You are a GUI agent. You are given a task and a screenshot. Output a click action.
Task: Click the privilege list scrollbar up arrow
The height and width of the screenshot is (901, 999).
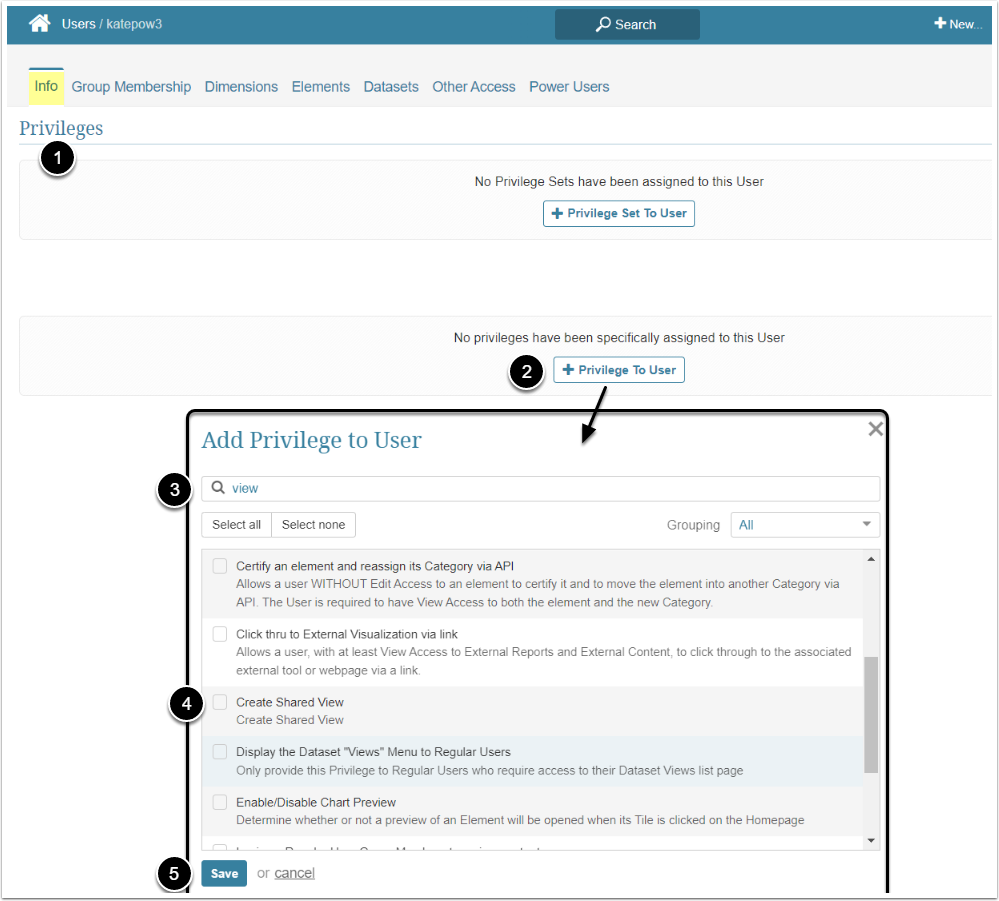871,559
